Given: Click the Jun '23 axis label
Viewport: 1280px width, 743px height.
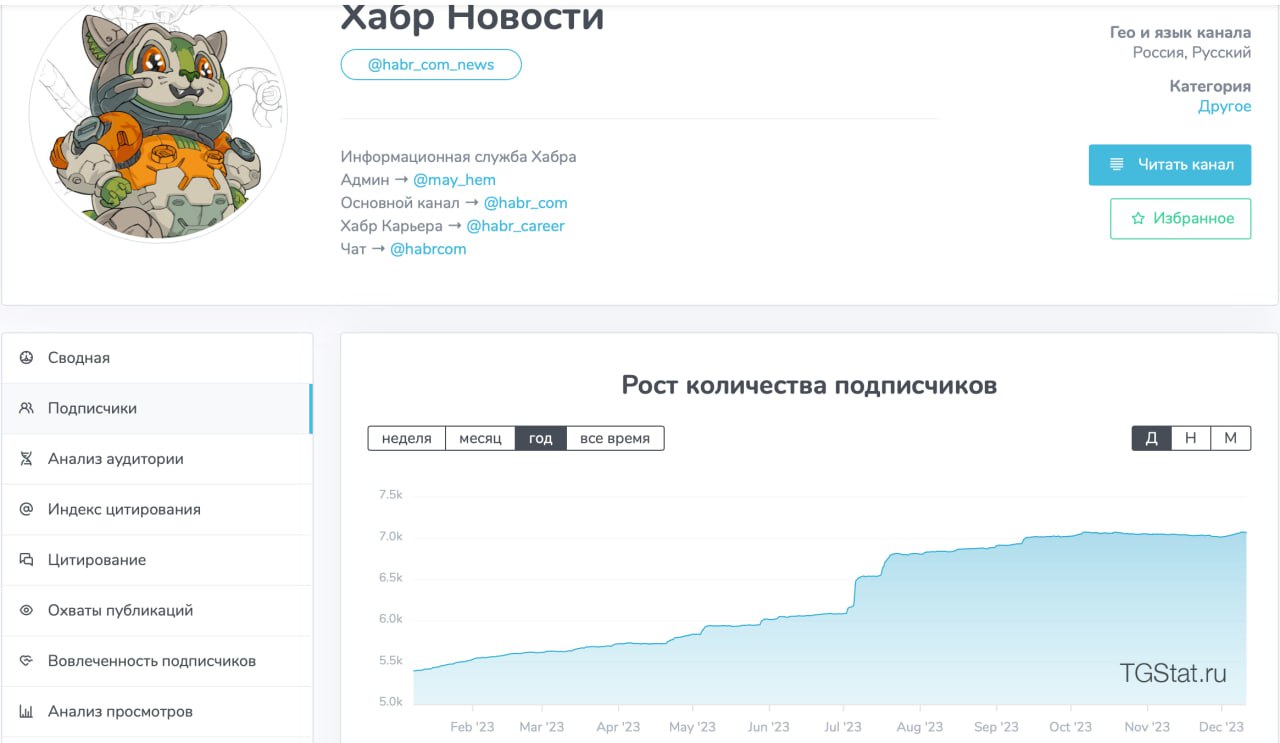Looking at the screenshot, I should 769,727.
